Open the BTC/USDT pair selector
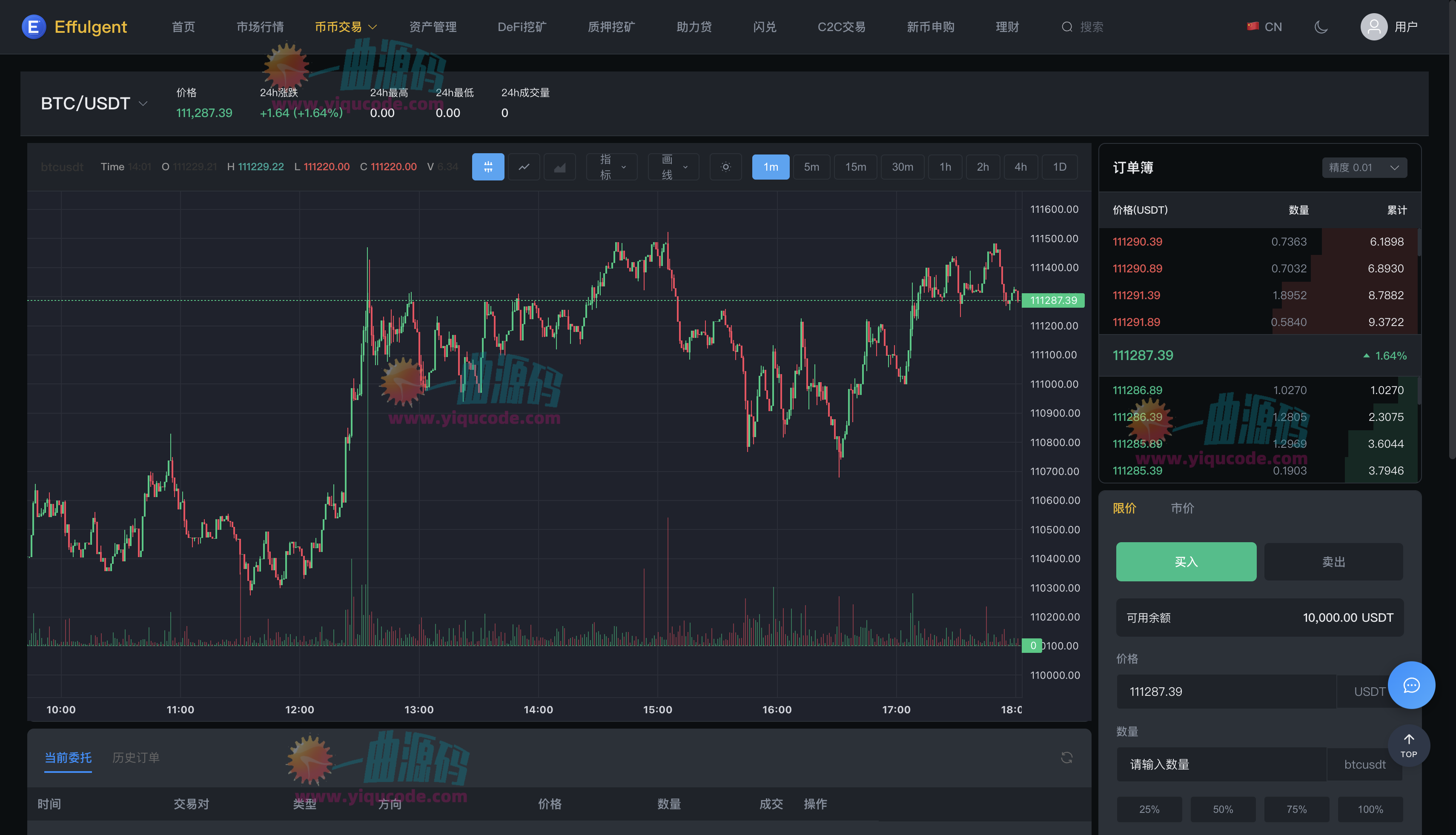 coord(94,104)
